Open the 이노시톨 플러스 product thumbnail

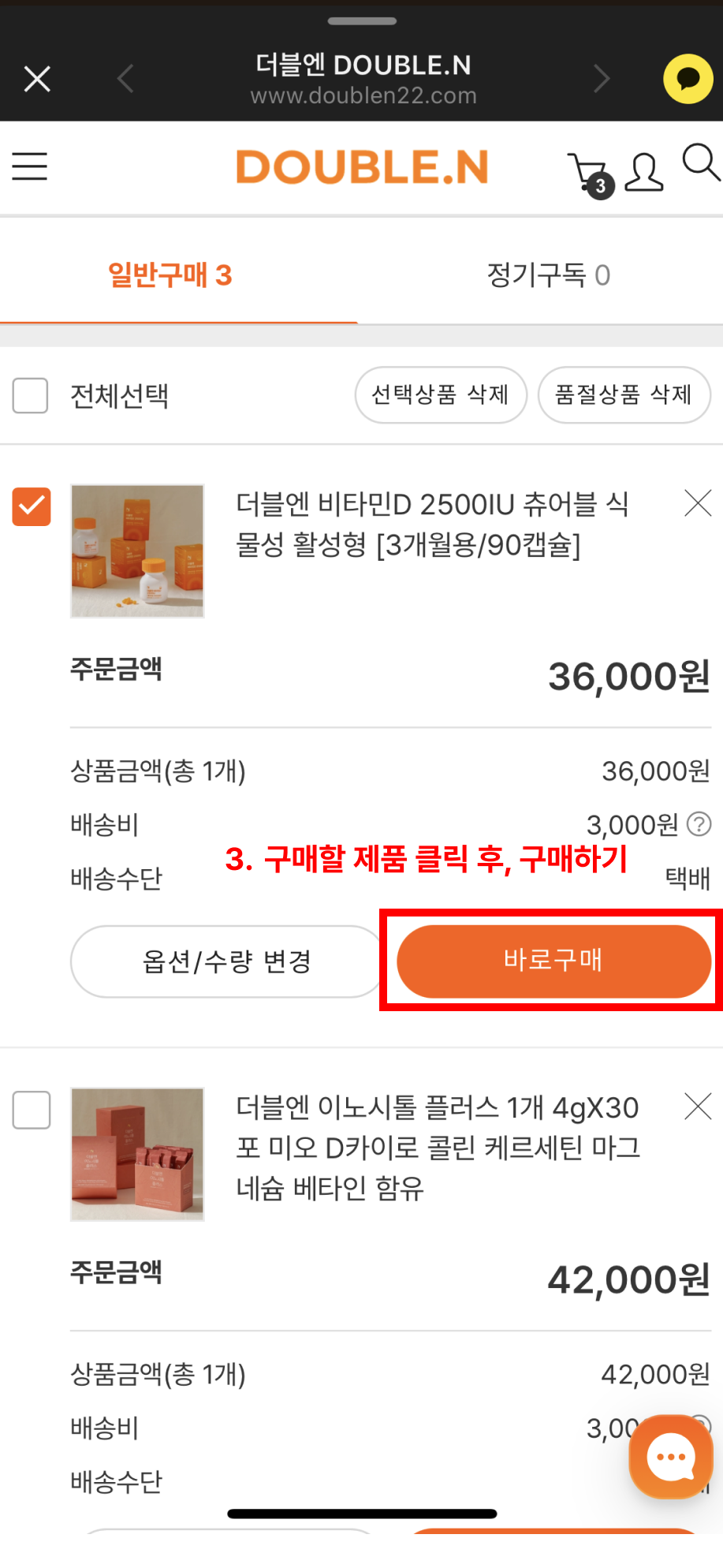(137, 1154)
